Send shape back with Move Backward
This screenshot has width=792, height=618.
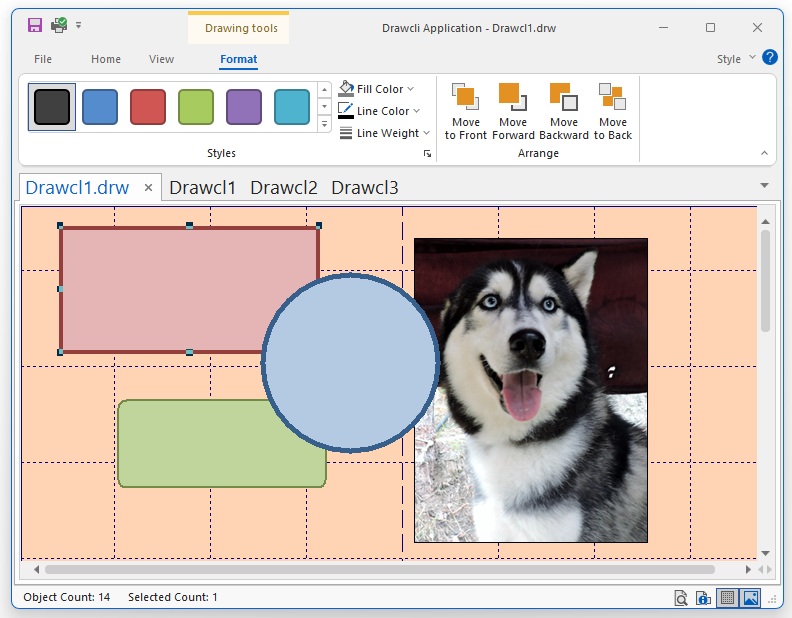pos(564,111)
